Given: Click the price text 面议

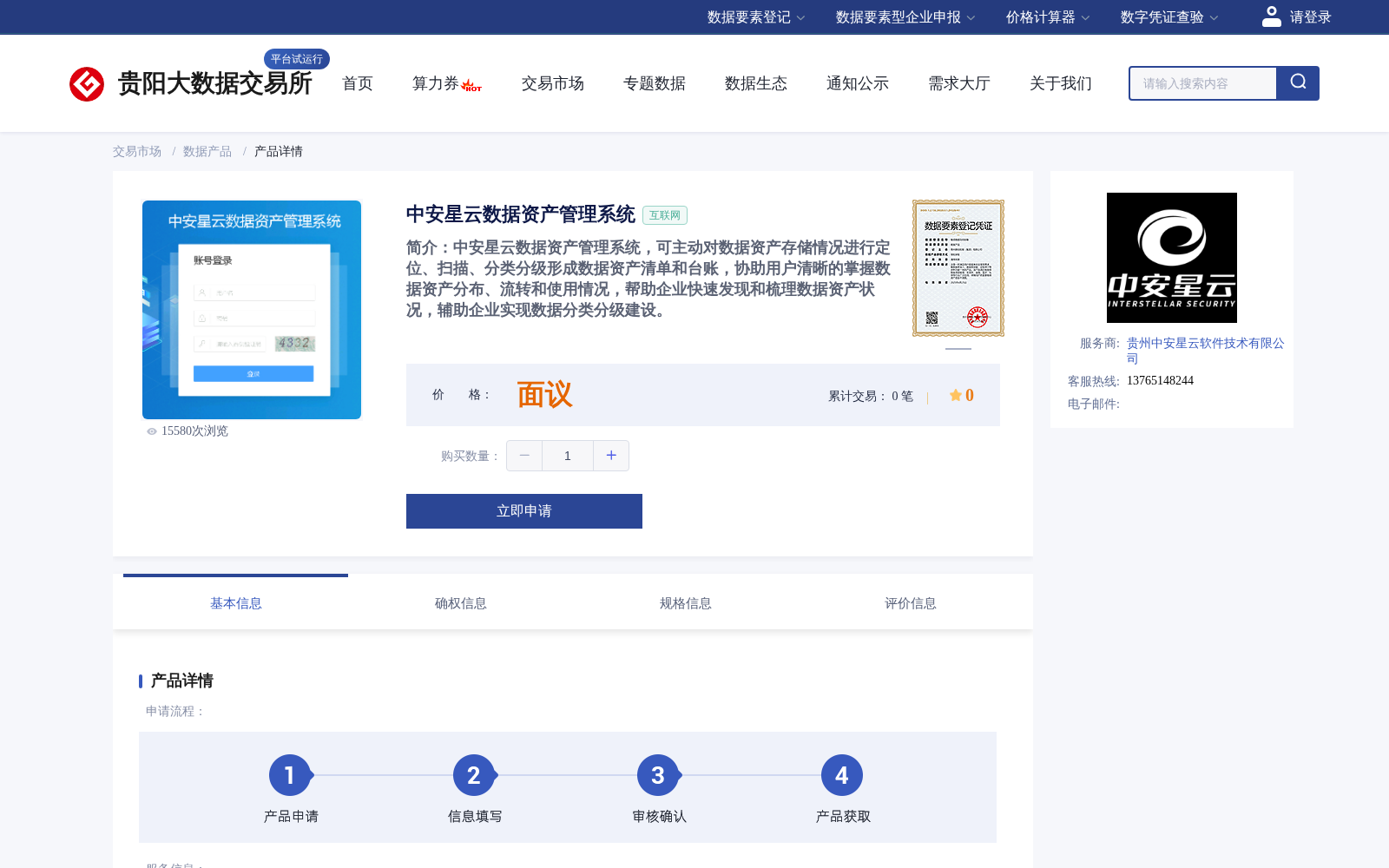Looking at the screenshot, I should 544,395.
